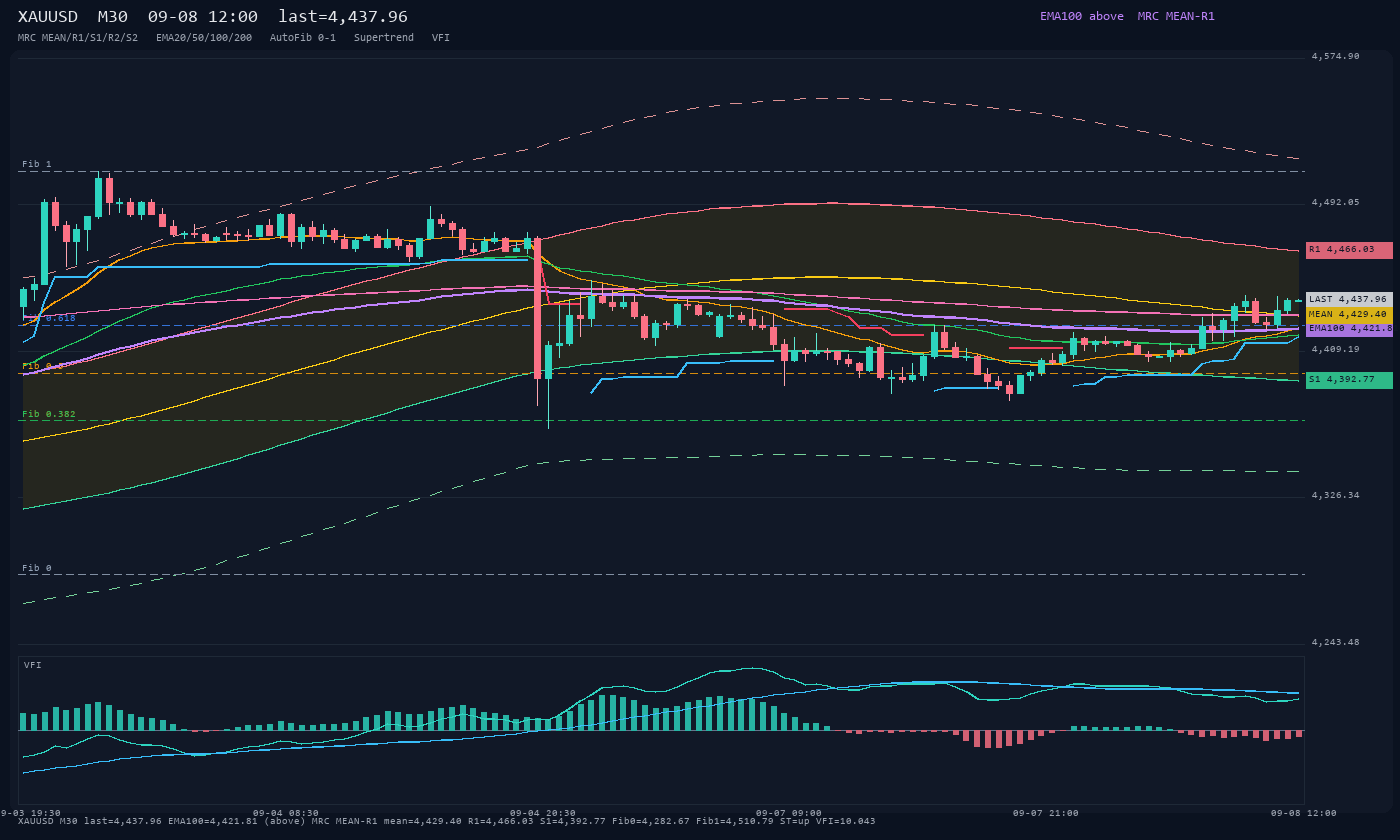Click the EMA100 above status label

(1082, 16)
